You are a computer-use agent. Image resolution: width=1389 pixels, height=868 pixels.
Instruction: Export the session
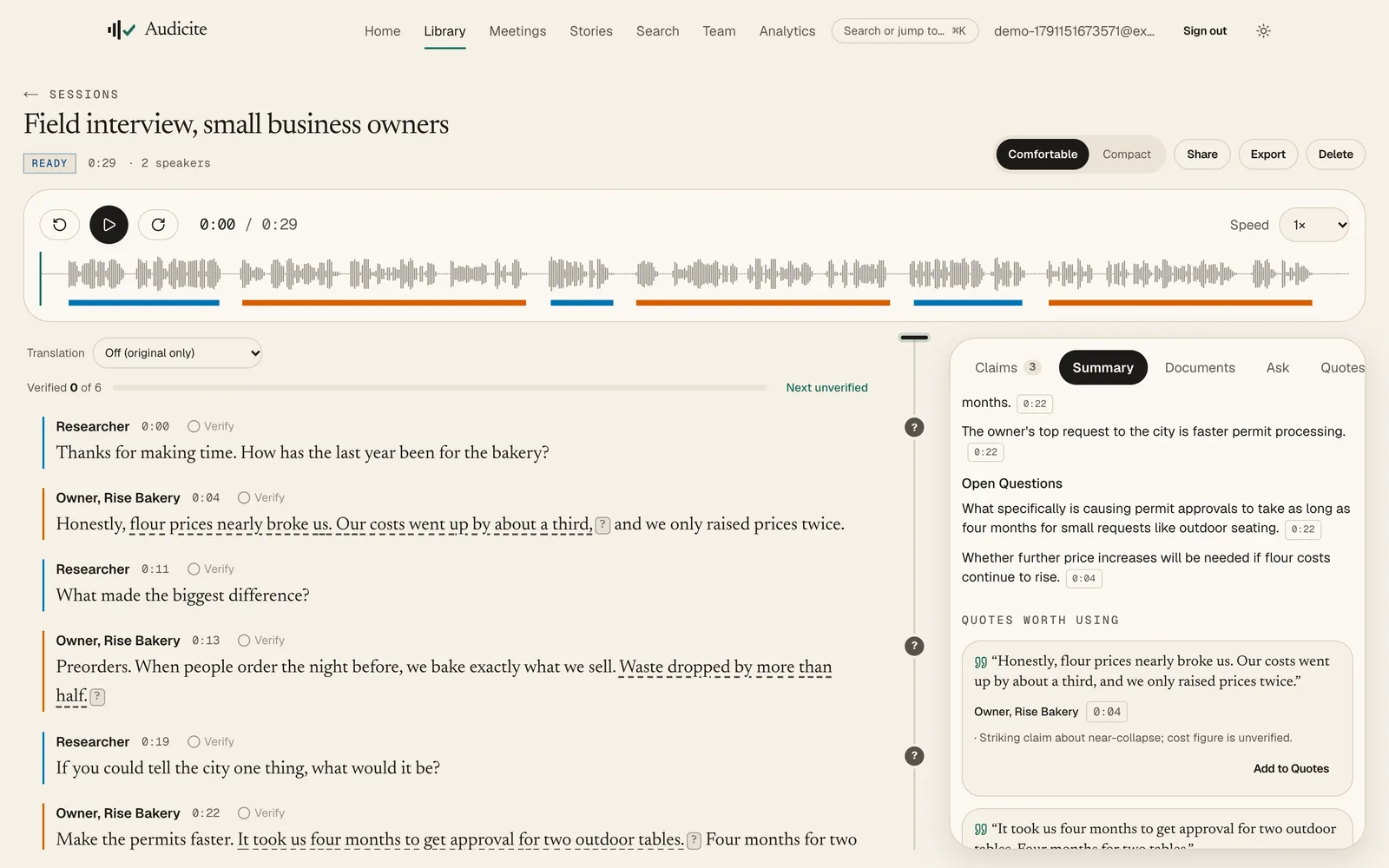[x=1267, y=155]
